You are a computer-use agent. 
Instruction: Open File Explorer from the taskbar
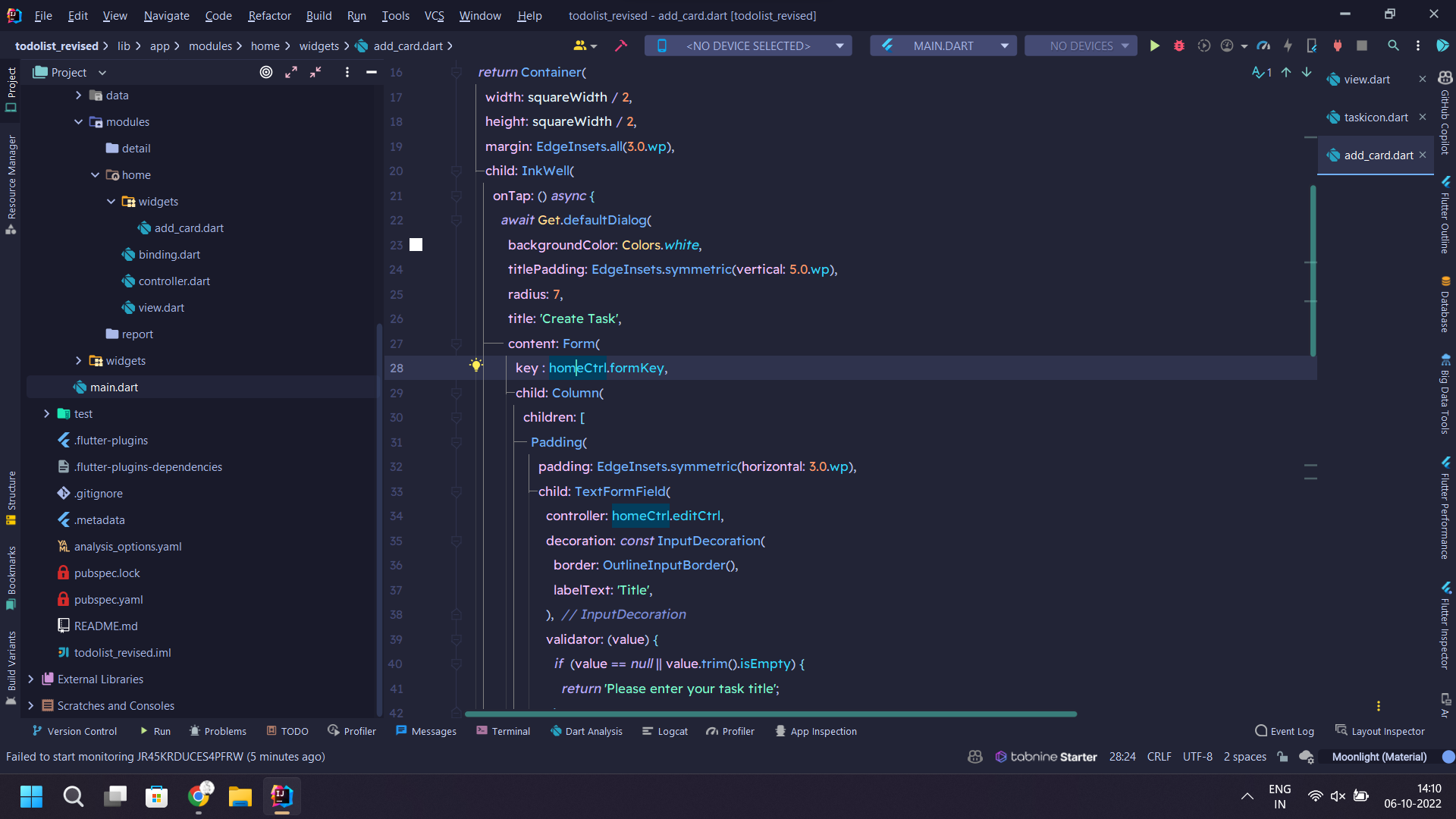tap(240, 796)
